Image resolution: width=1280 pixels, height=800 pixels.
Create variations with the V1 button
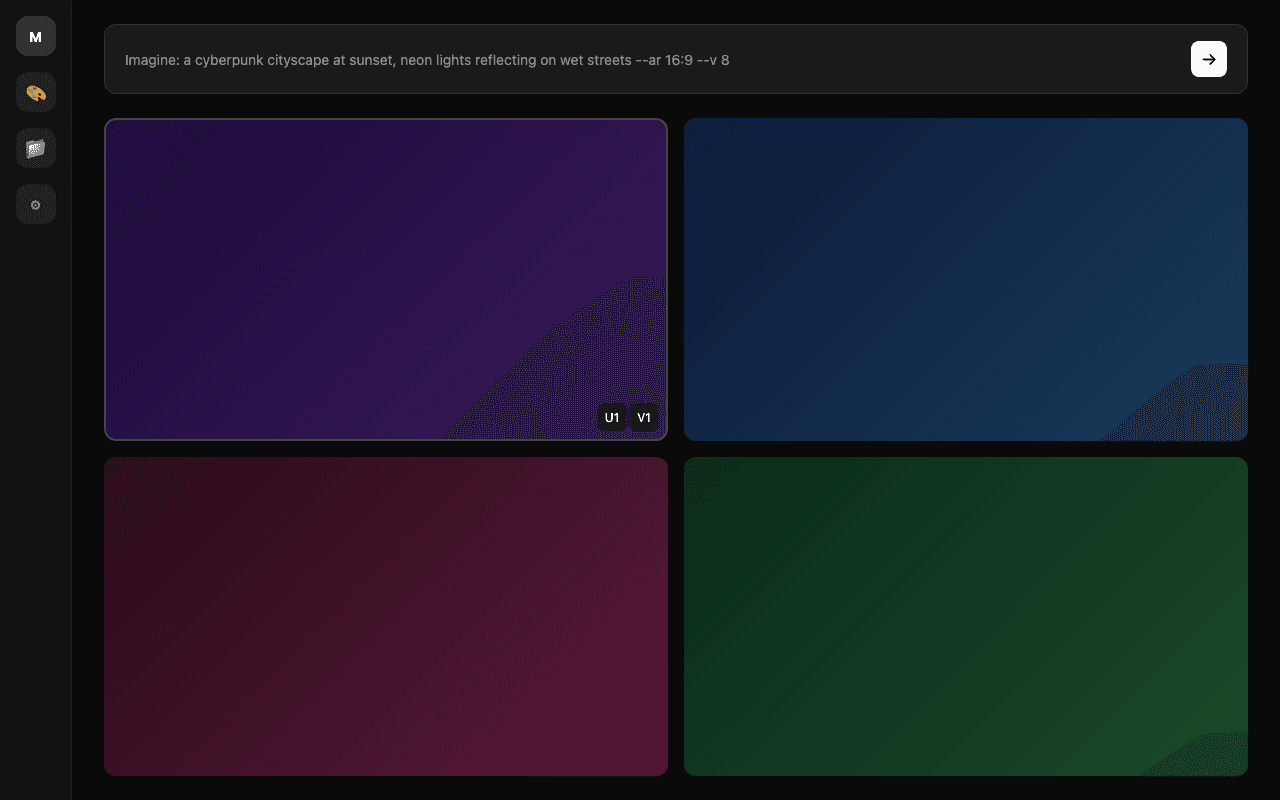[644, 417]
